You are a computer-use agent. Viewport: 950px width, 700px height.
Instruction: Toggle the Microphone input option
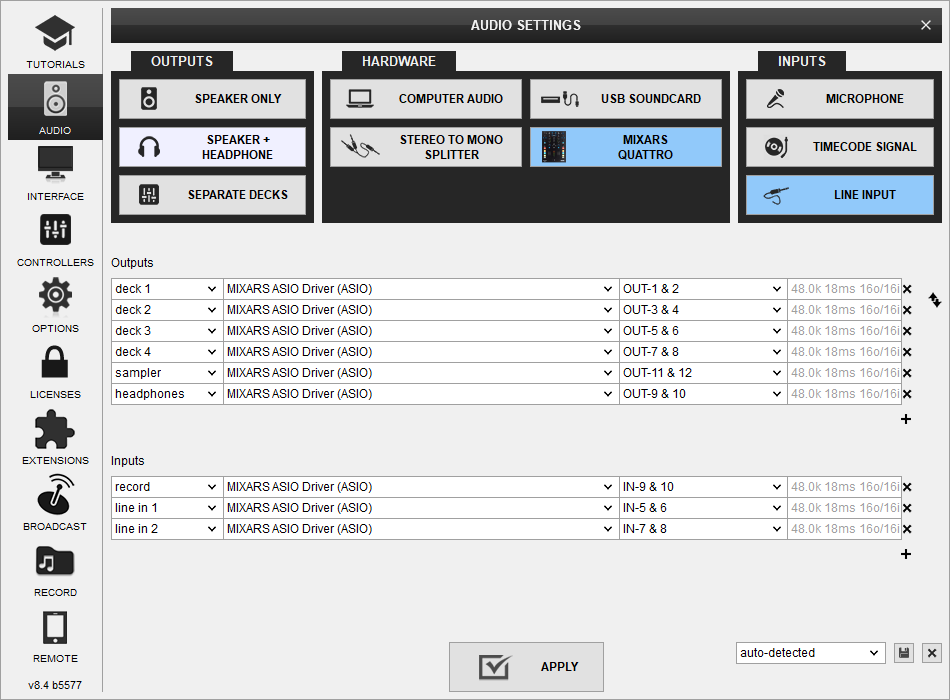coord(839,99)
